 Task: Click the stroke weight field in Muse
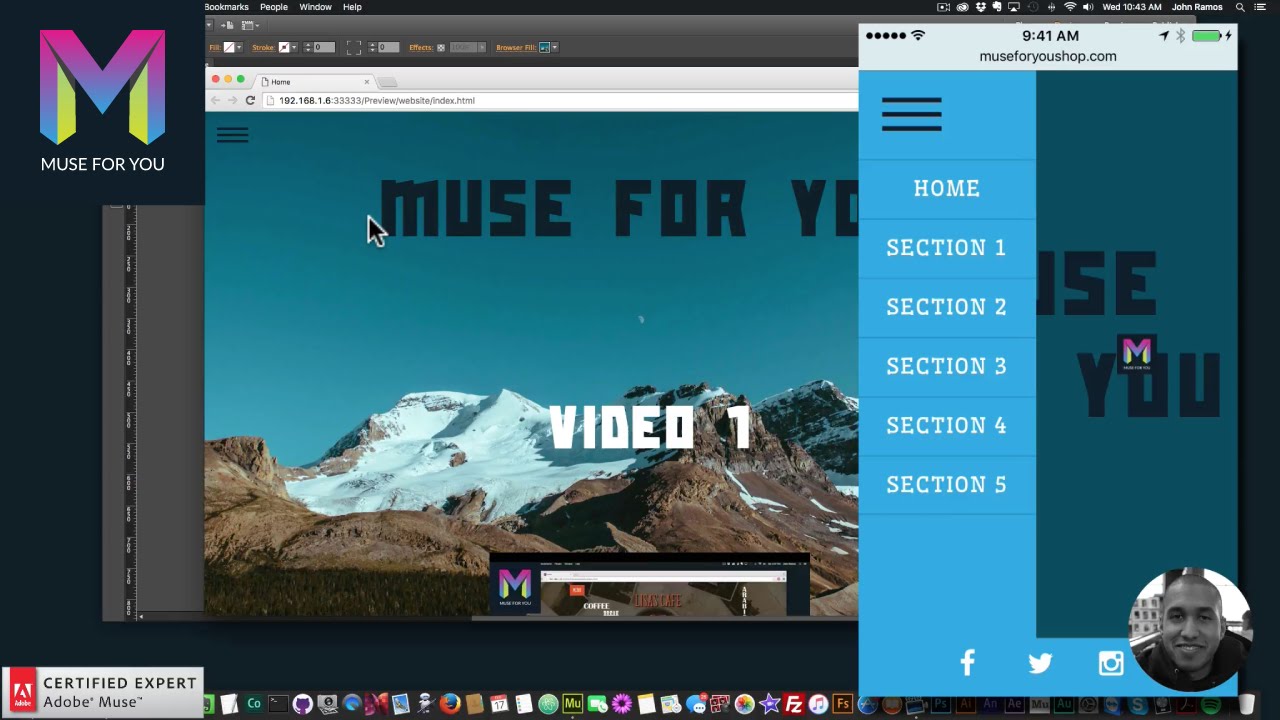[324, 47]
